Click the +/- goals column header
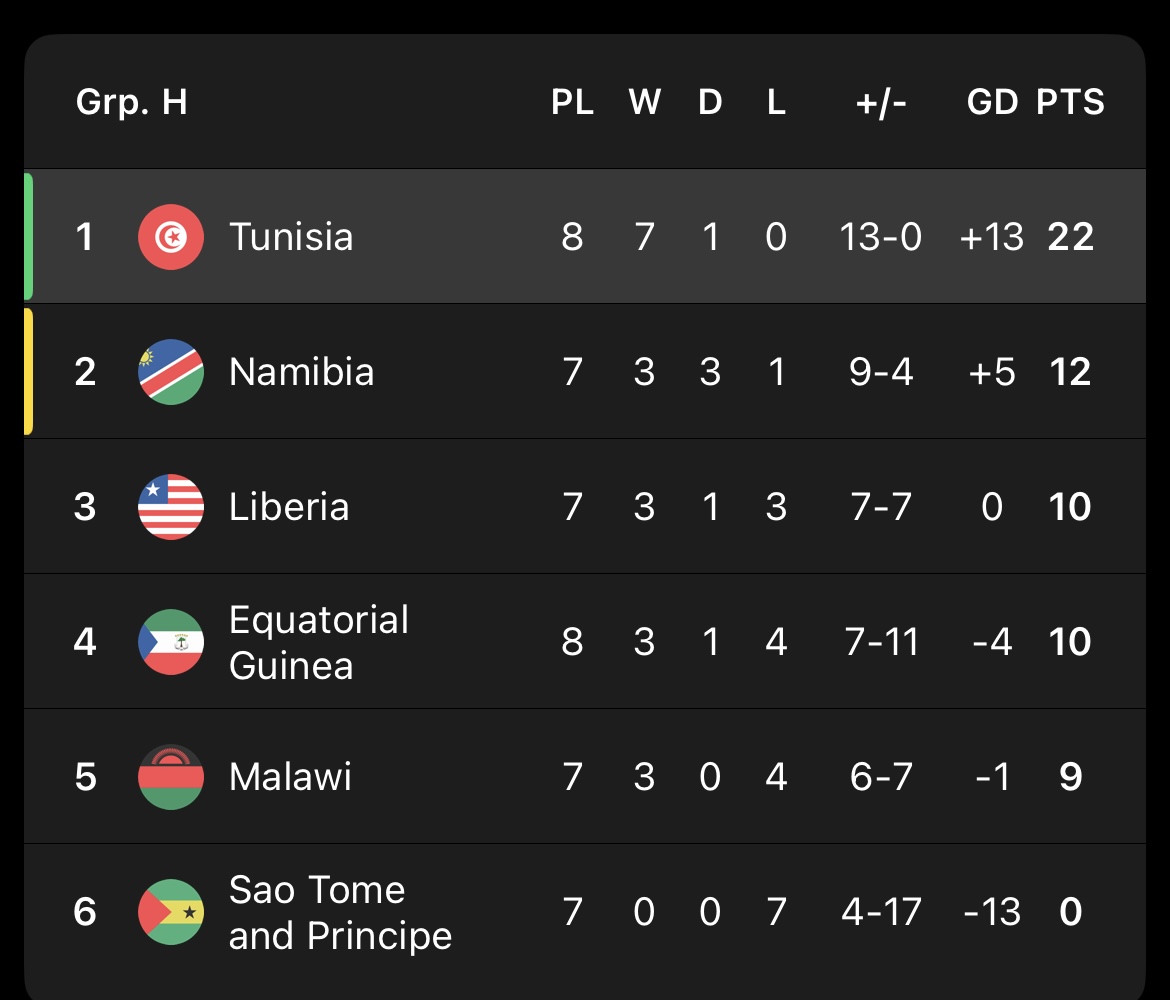1170x1000 pixels. click(880, 102)
